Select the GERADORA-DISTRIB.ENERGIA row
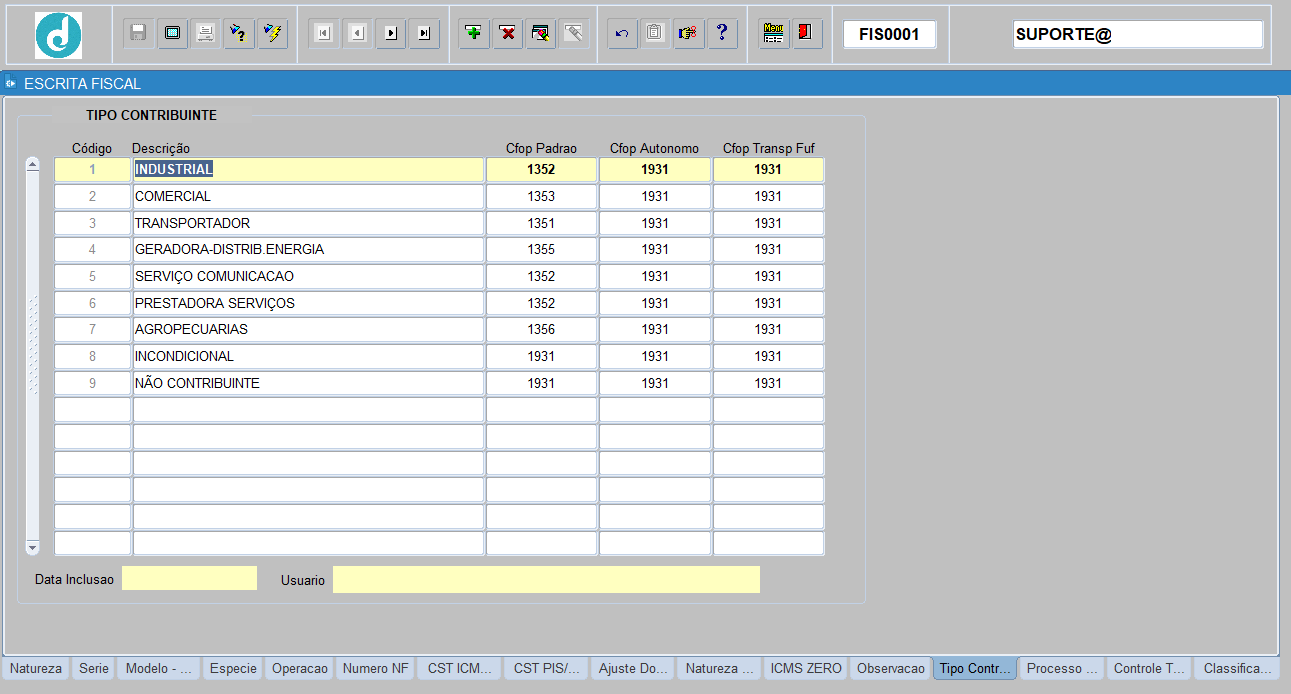The image size is (1291, 694). tap(308, 250)
